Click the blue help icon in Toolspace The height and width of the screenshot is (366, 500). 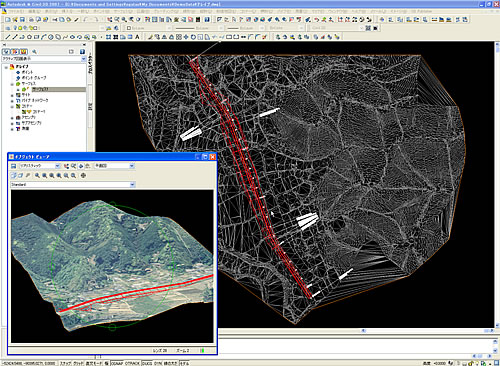click(x=82, y=52)
